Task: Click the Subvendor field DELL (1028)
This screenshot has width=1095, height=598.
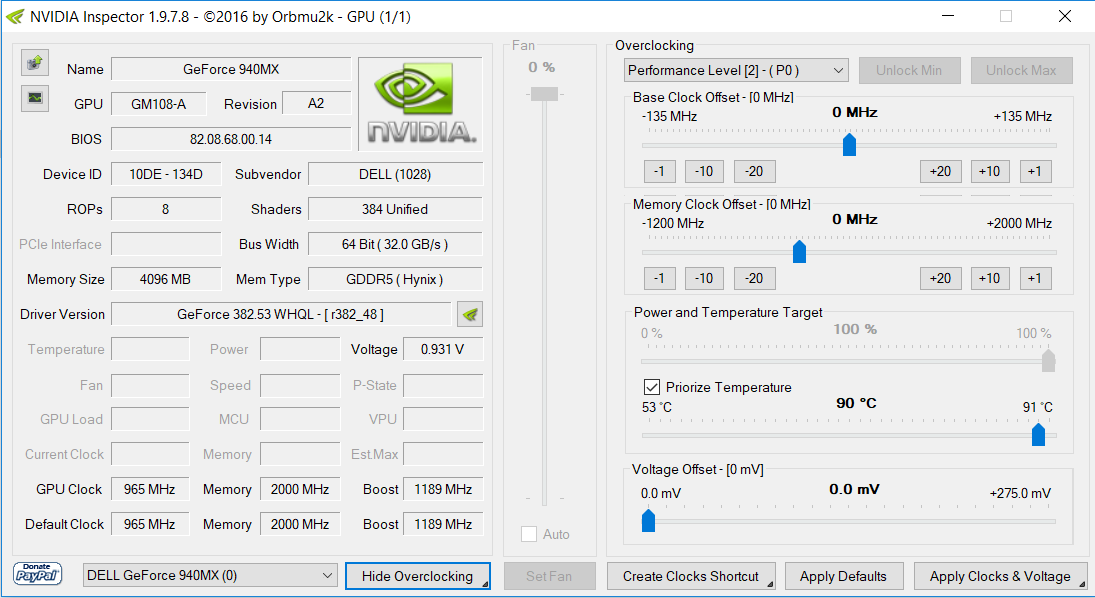Action: [395, 174]
